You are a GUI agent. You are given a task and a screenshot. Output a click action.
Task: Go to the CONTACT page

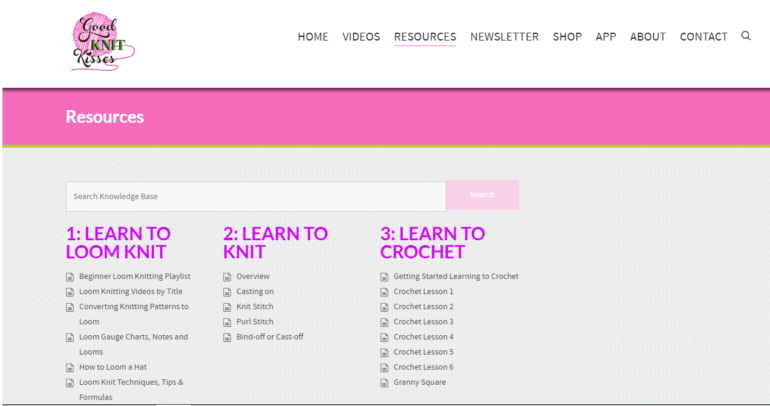pos(703,37)
